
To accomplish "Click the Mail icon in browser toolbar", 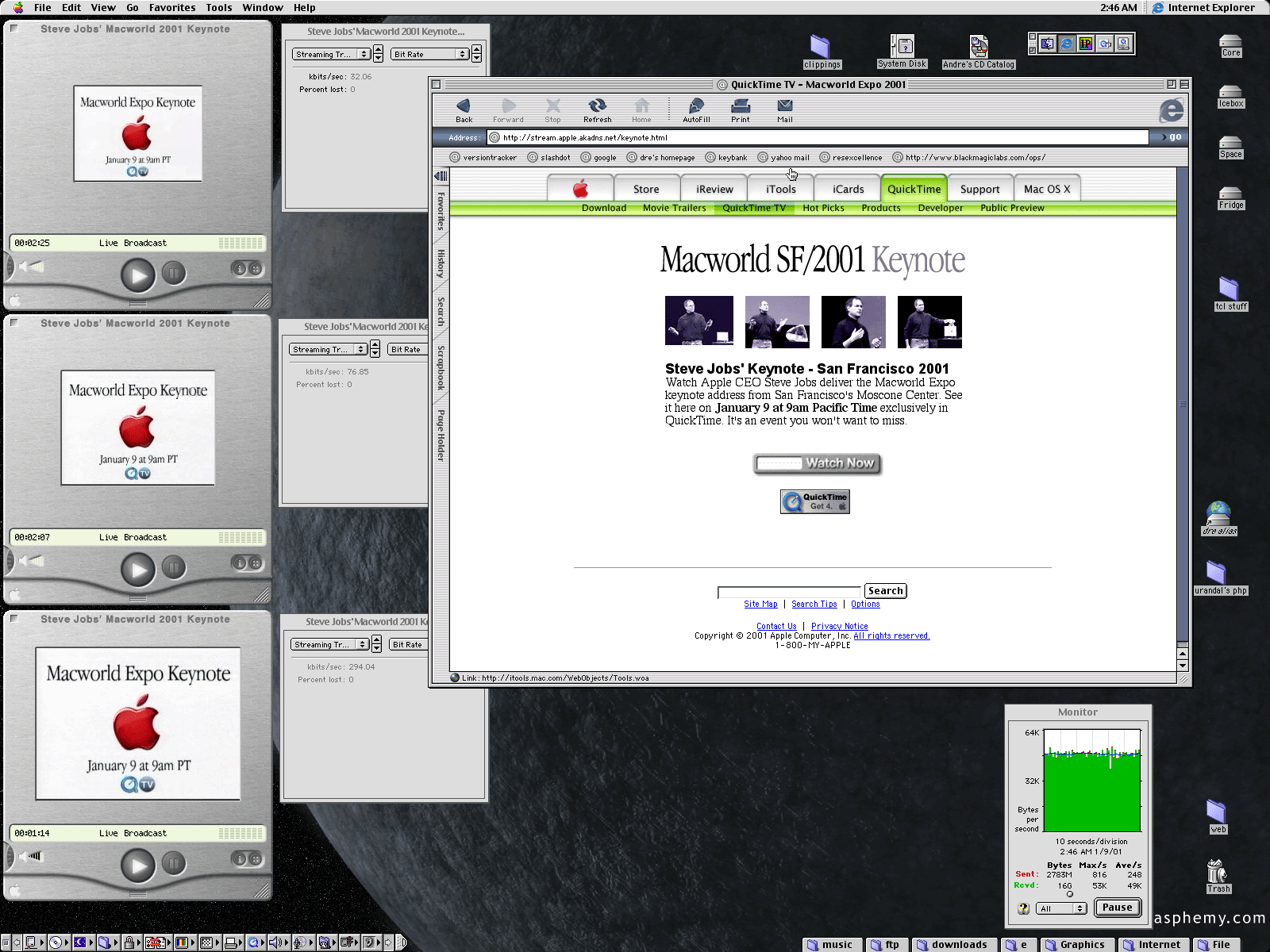I will [784, 107].
